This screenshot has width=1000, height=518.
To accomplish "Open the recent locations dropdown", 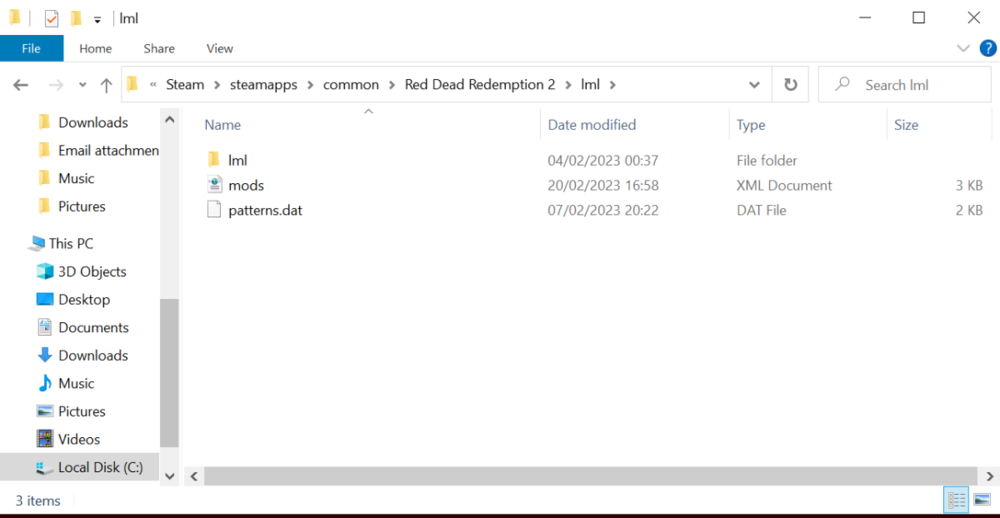I will coord(82,85).
